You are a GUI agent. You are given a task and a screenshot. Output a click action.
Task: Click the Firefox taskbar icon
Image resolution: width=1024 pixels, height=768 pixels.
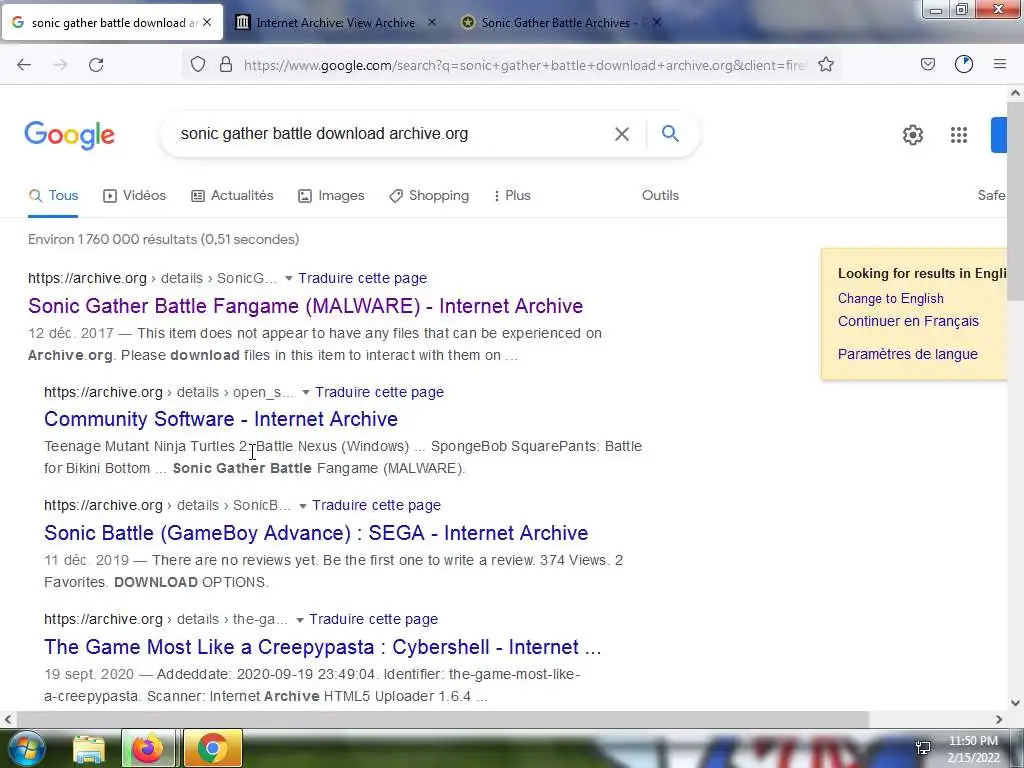[148, 748]
